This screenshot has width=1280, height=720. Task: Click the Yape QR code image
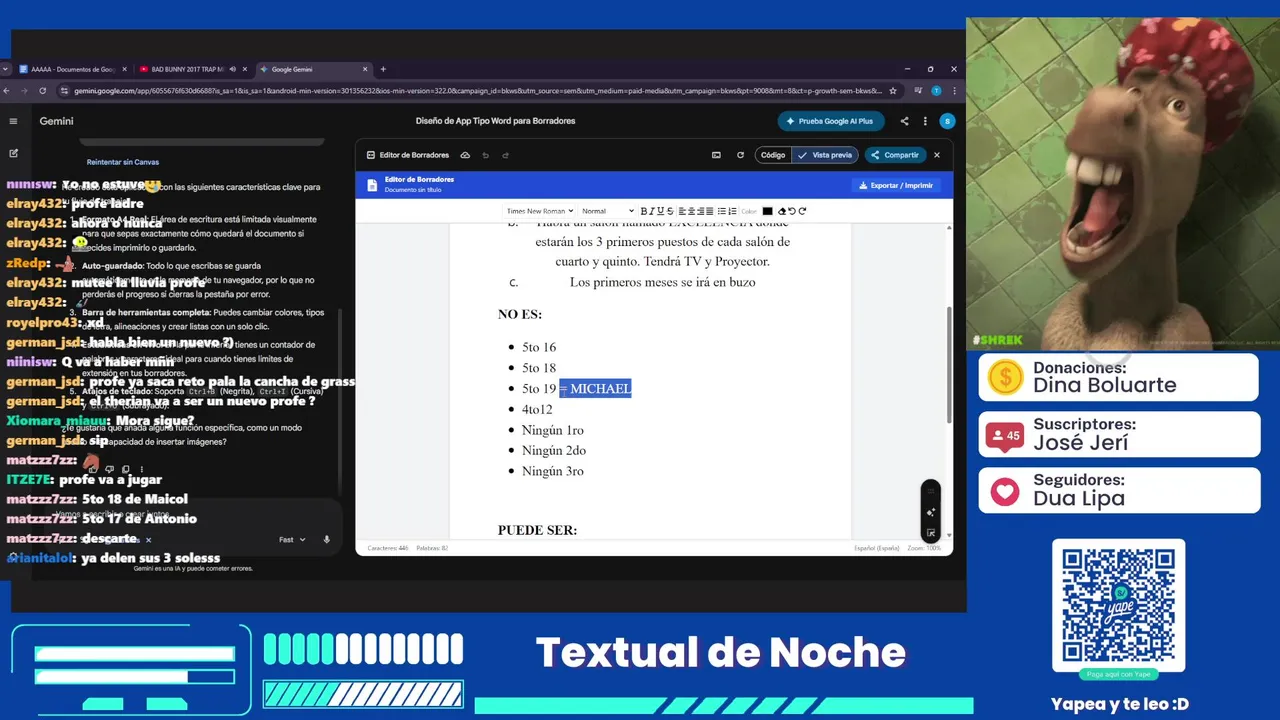[1118, 606]
